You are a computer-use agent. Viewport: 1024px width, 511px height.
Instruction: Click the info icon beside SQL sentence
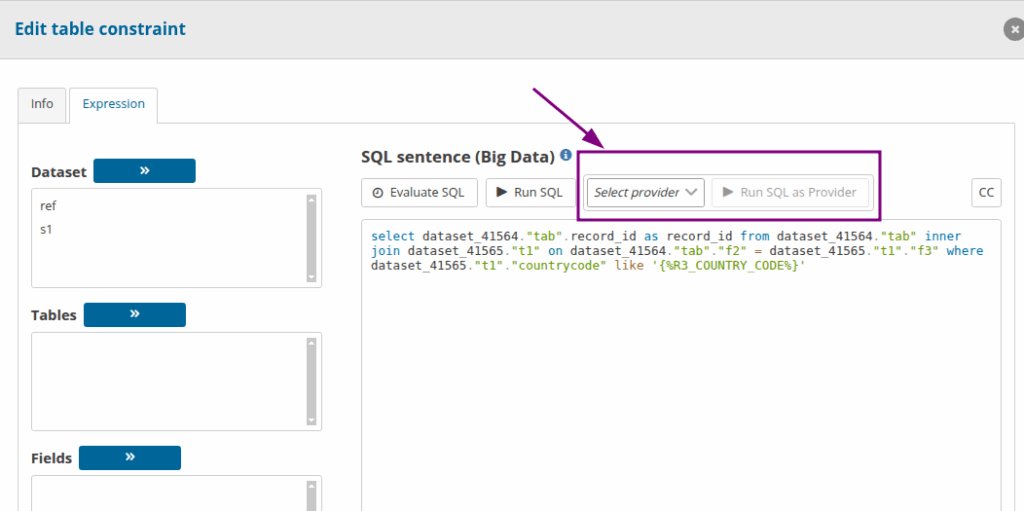coord(566,156)
